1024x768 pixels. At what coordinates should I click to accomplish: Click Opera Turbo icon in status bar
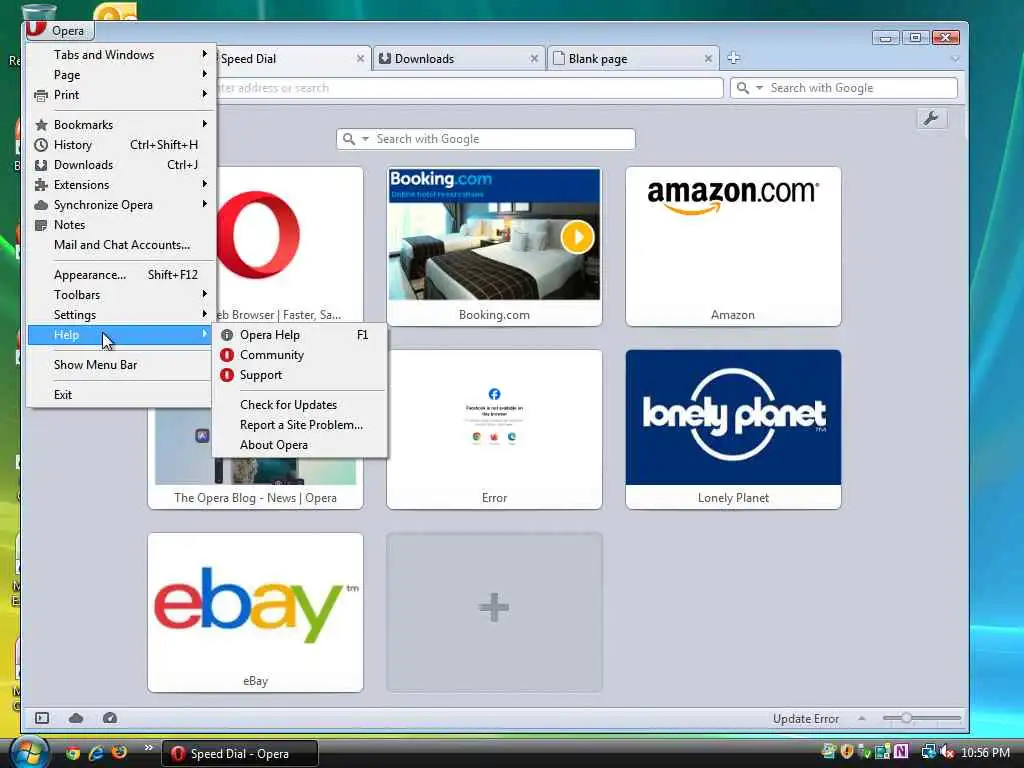[x=110, y=718]
